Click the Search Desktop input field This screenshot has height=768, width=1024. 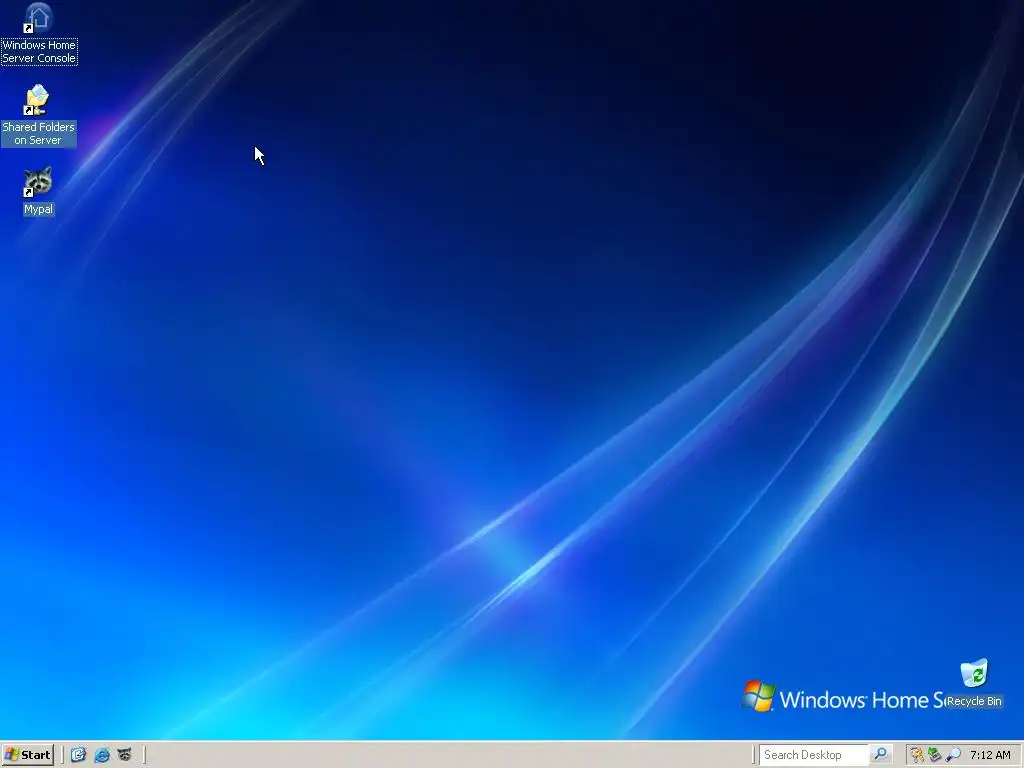click(x=814, y=755)
